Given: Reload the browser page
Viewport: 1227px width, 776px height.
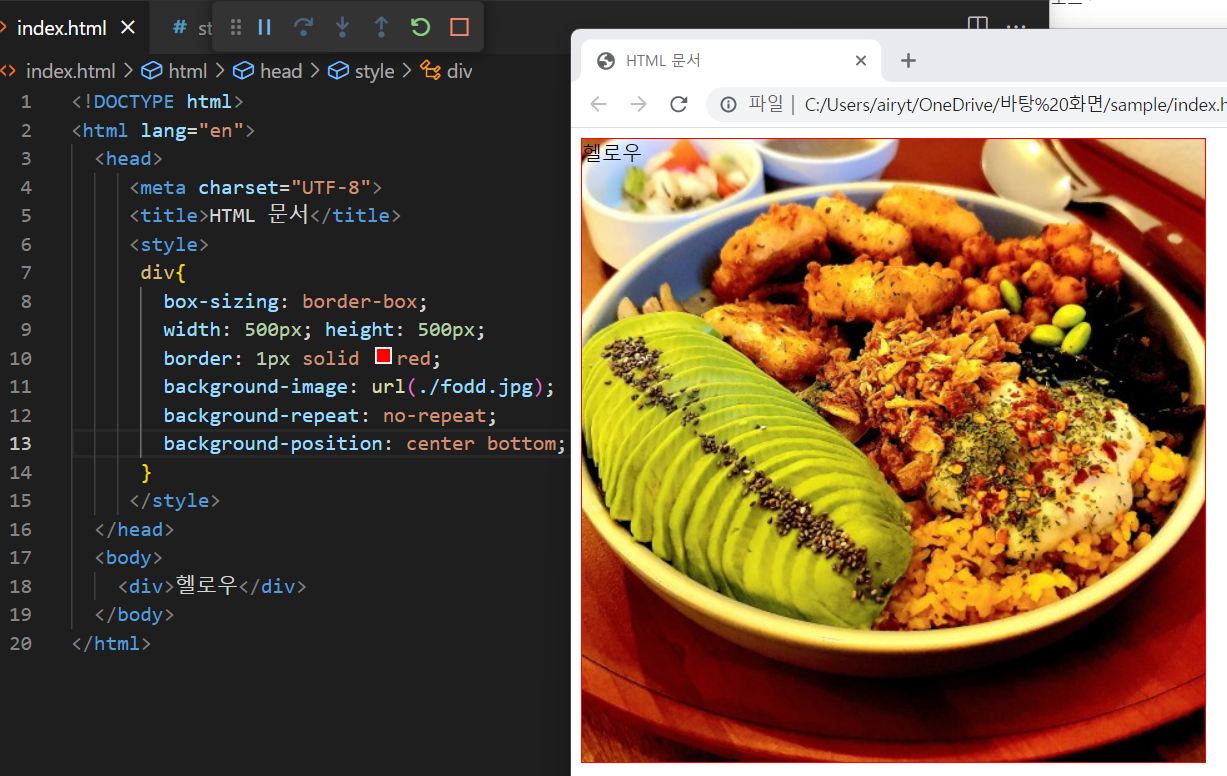Looking at the screenshot, I should point(679,104).
